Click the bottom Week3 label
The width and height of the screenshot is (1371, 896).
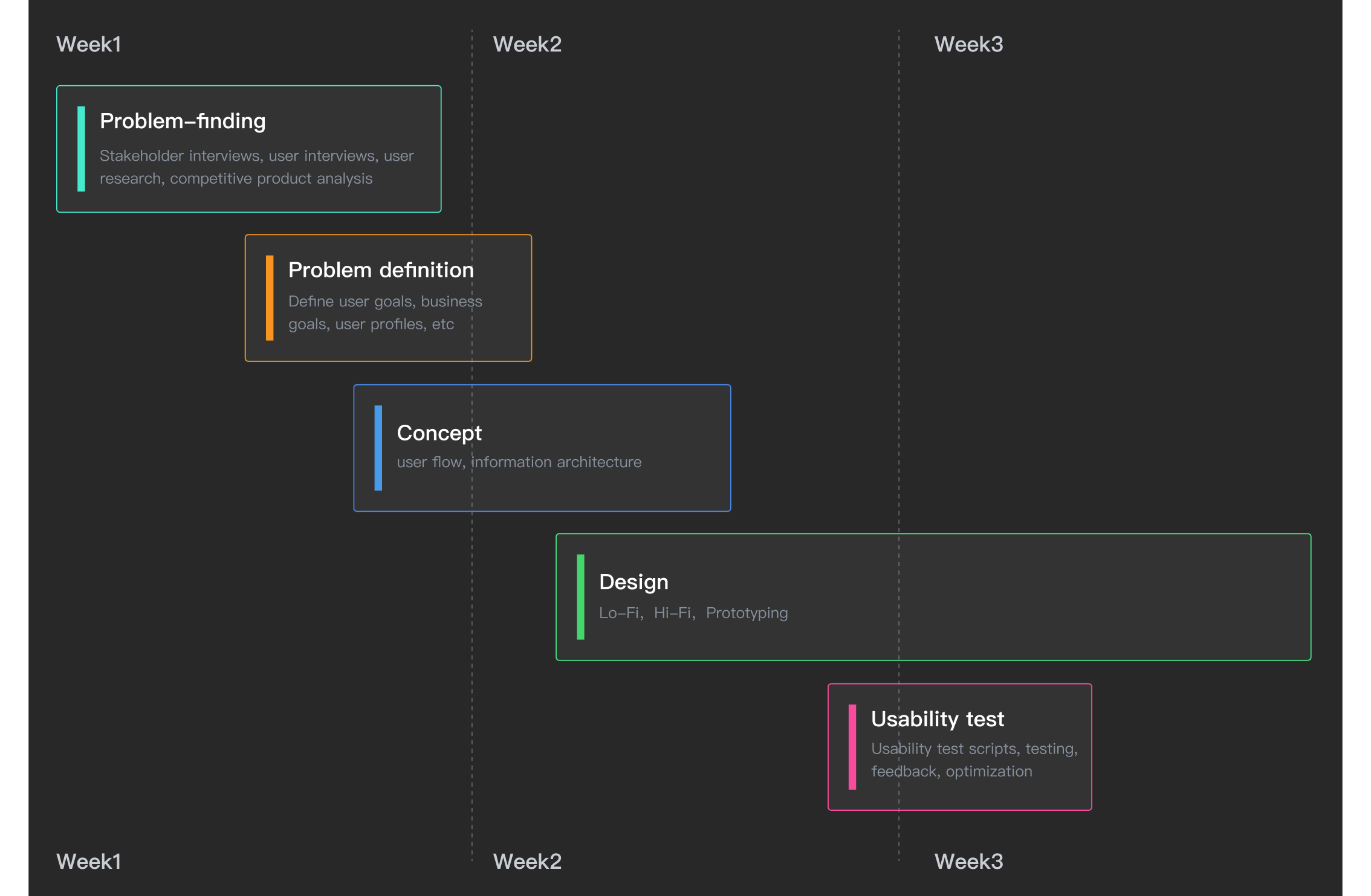click(x=968, y=862)
